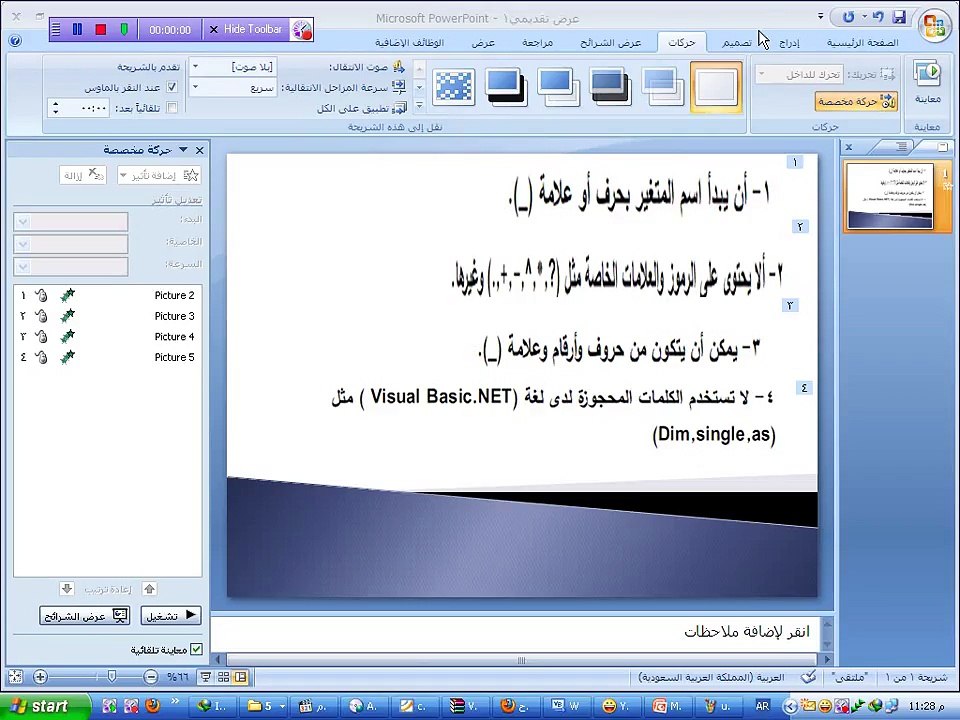The height and width of the screenshot is (720, 960).
Task: Switch to normal view status icon
Action: coord(241,677)
